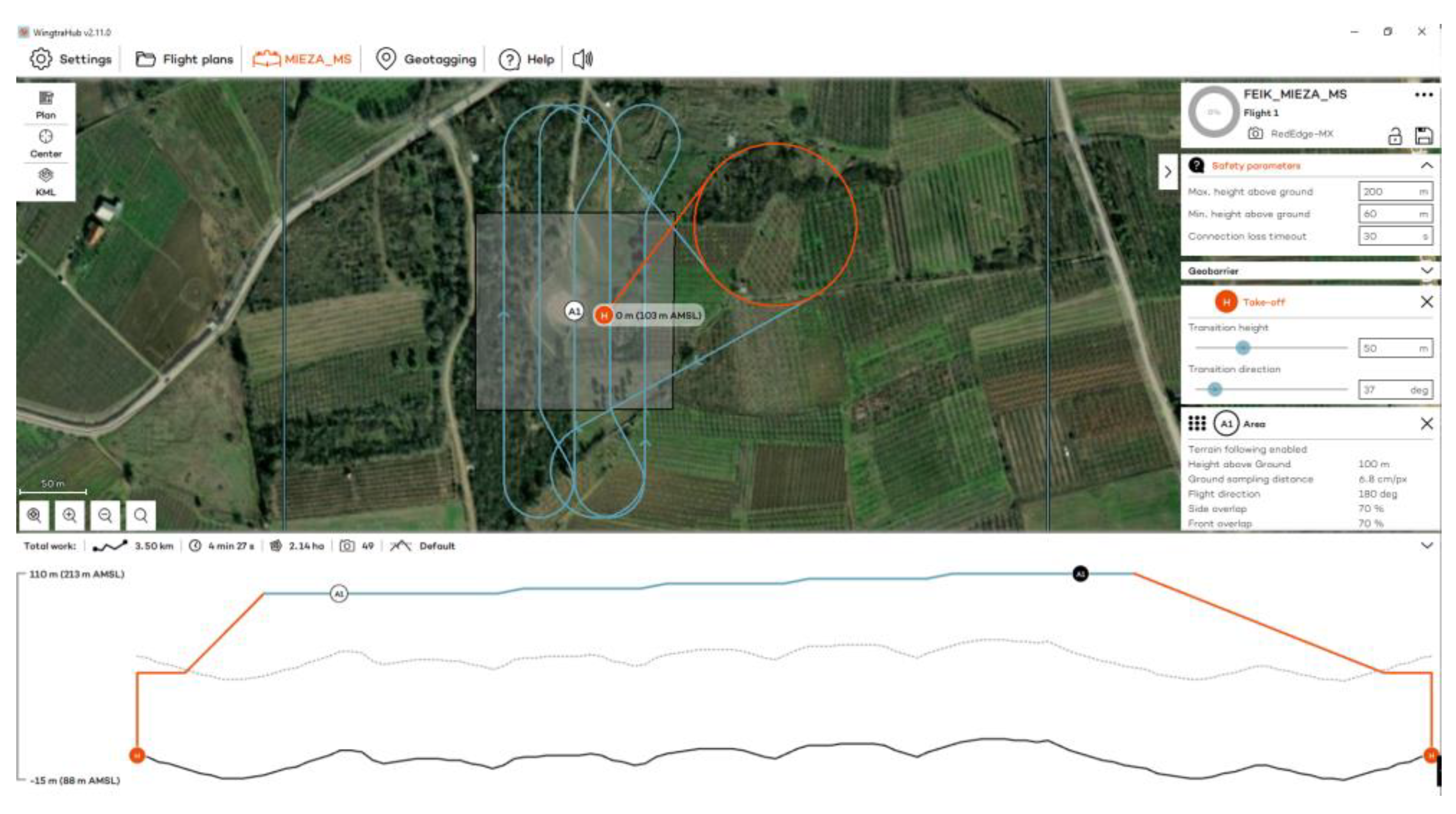Click the speaker sound icon
Image resolution: width=1456 pixels, height=814 pixels.
[583, 59]
